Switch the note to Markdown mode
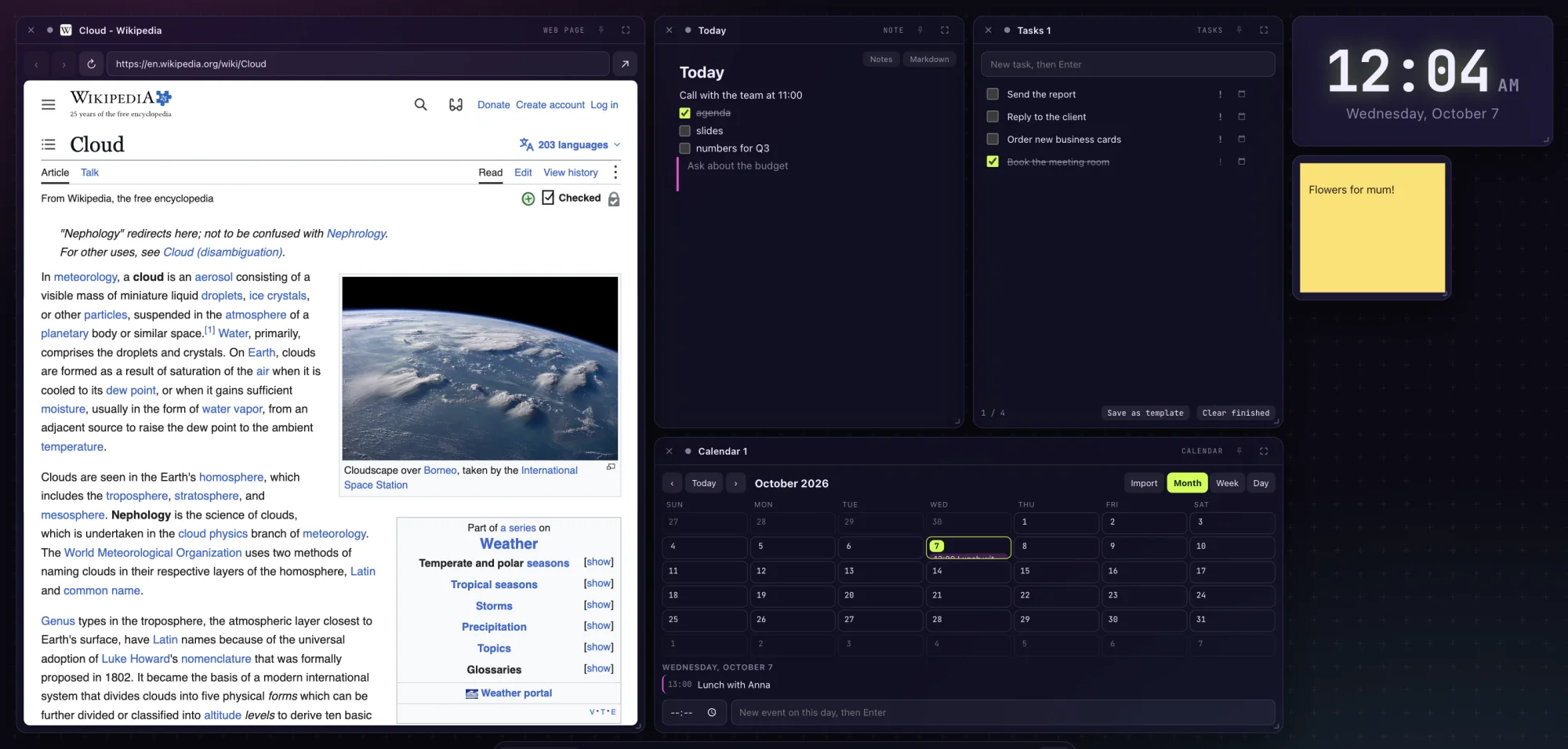This screenshot has height=749, width=1568. coord(929,60)
